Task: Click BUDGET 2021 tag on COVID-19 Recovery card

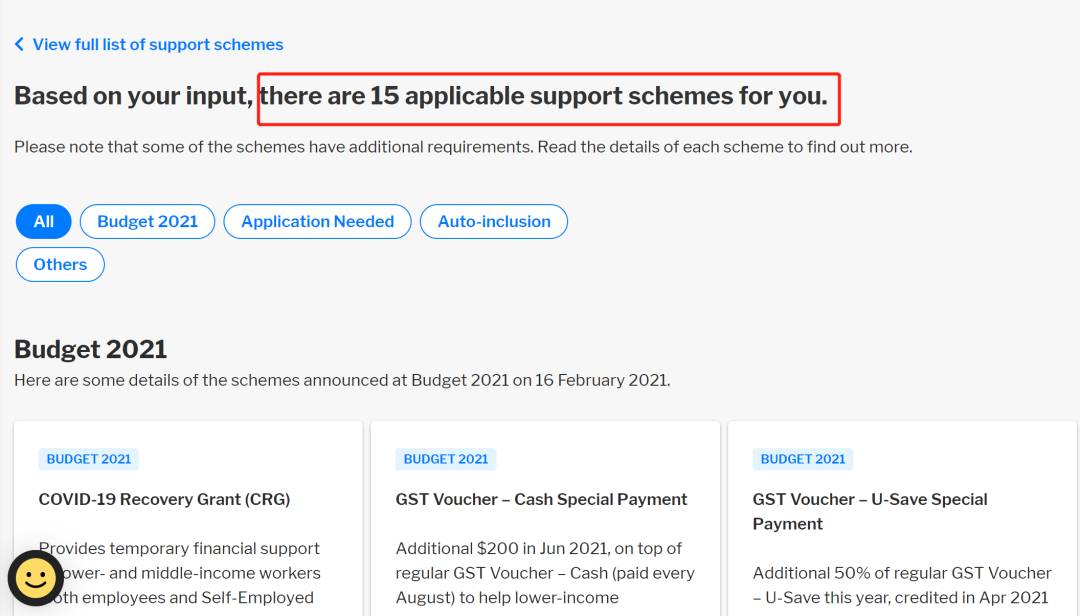Action: (89, 459)
